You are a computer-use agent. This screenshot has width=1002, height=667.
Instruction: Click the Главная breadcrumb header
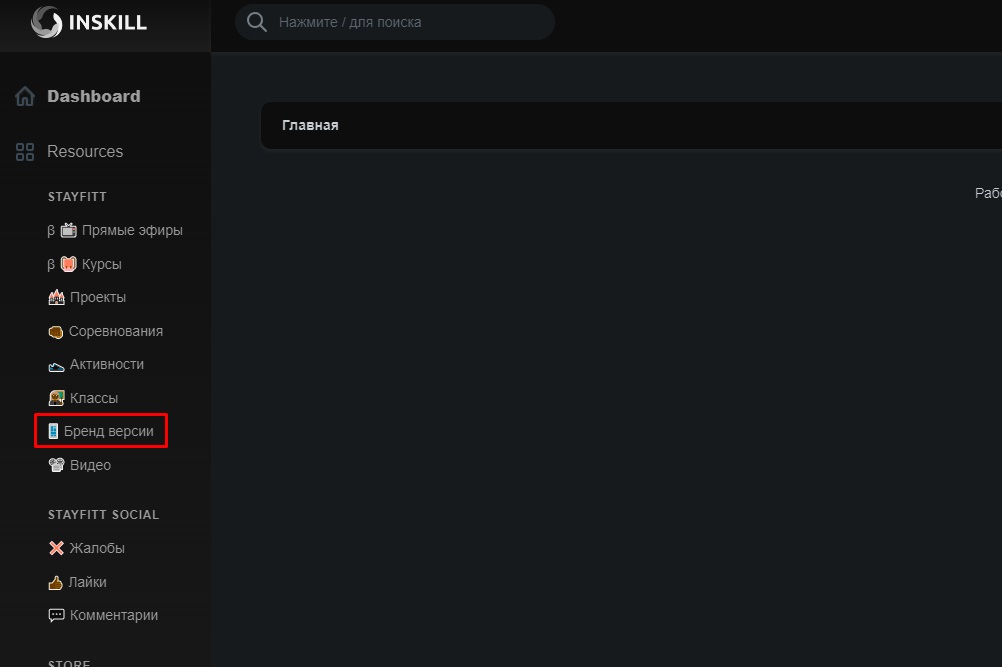pyautogui.click(x=310, y=126)
